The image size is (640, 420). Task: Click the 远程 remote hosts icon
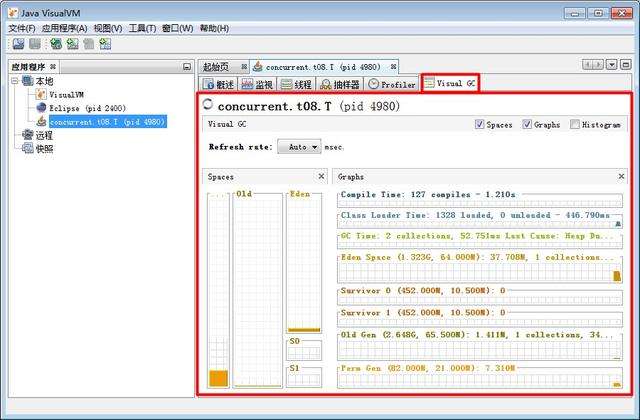click(x=28, y=135)
